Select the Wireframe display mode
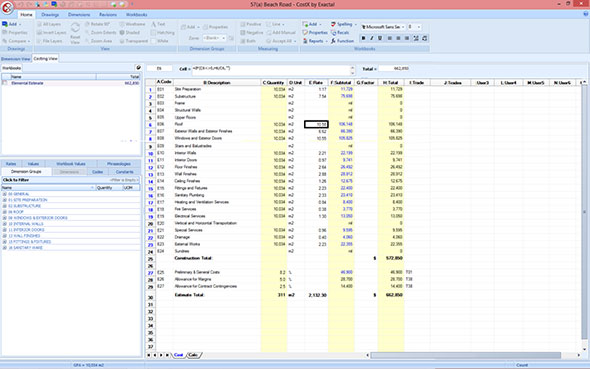 (x=132, y=24)
